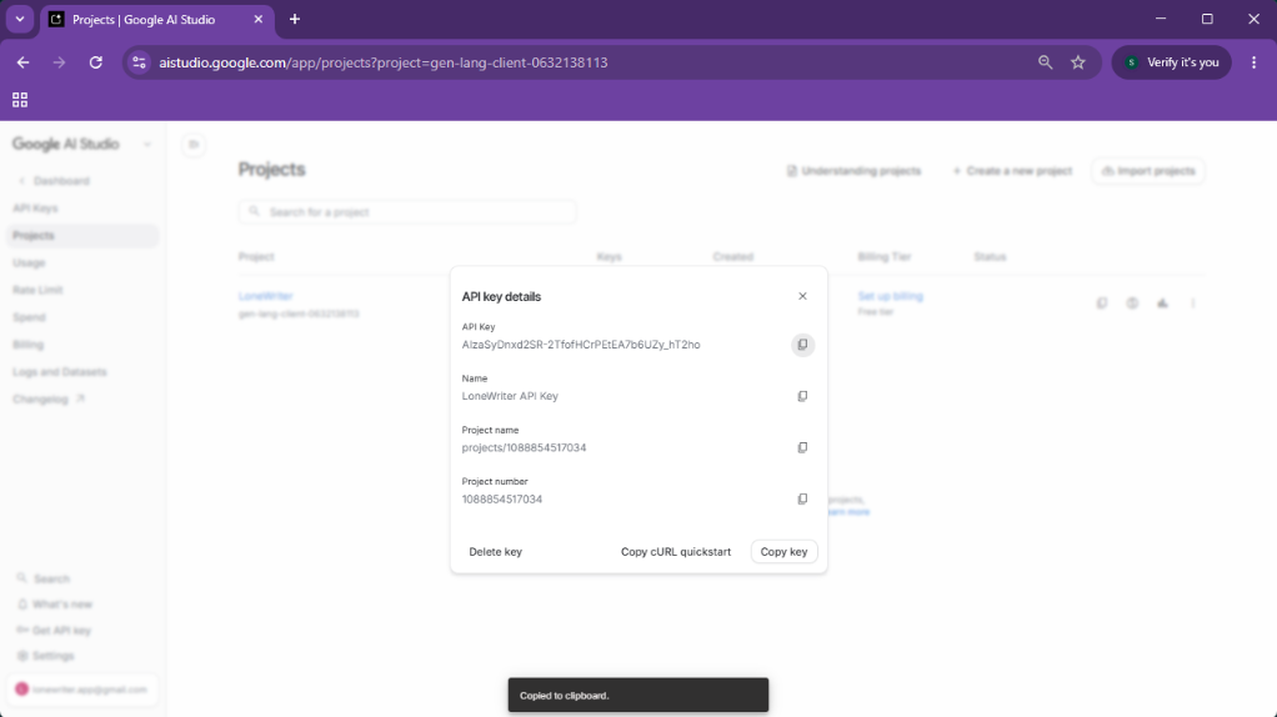The width and height of the screenshot is (1277, 717).
Task: Click the copy icon in LoneWriter project row
Action: click(x=1102, y=303)
